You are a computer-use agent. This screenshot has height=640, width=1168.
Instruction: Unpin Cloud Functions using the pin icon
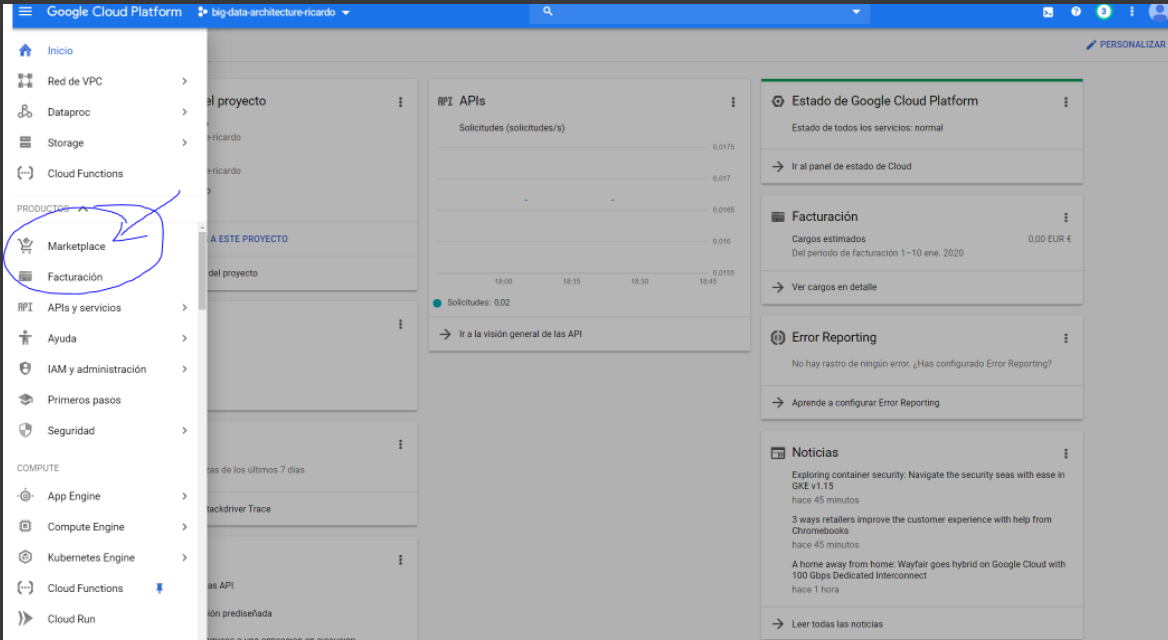tap(159, 588)
